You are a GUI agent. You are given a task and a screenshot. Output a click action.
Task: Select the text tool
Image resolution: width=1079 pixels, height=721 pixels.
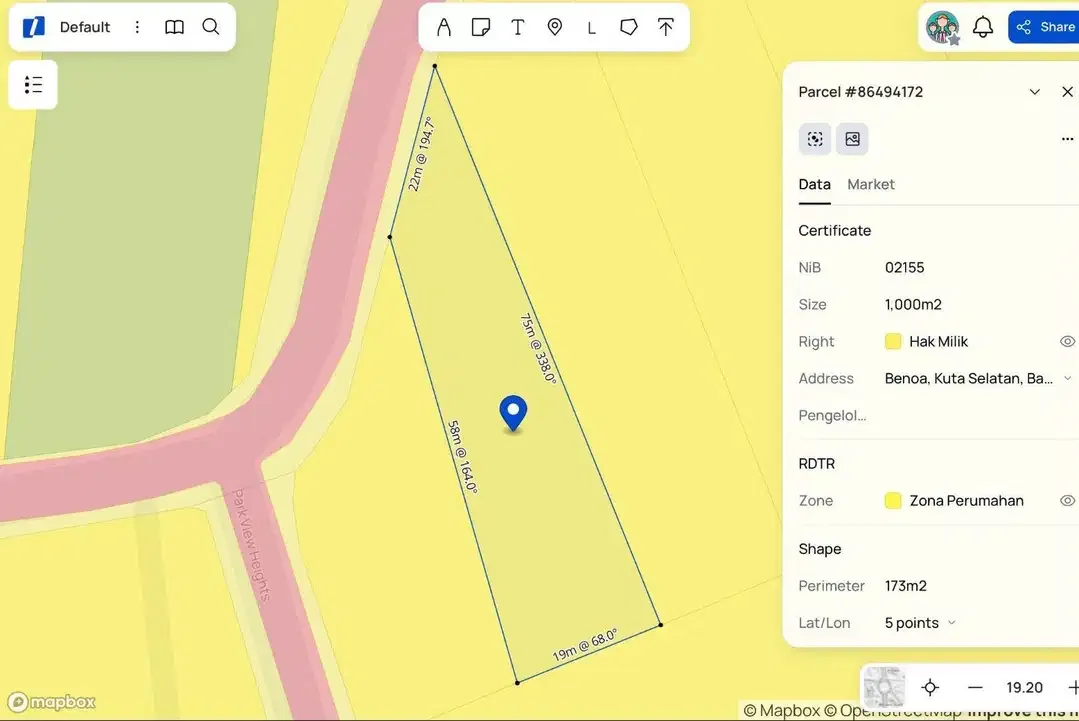(x=517, y=27)
